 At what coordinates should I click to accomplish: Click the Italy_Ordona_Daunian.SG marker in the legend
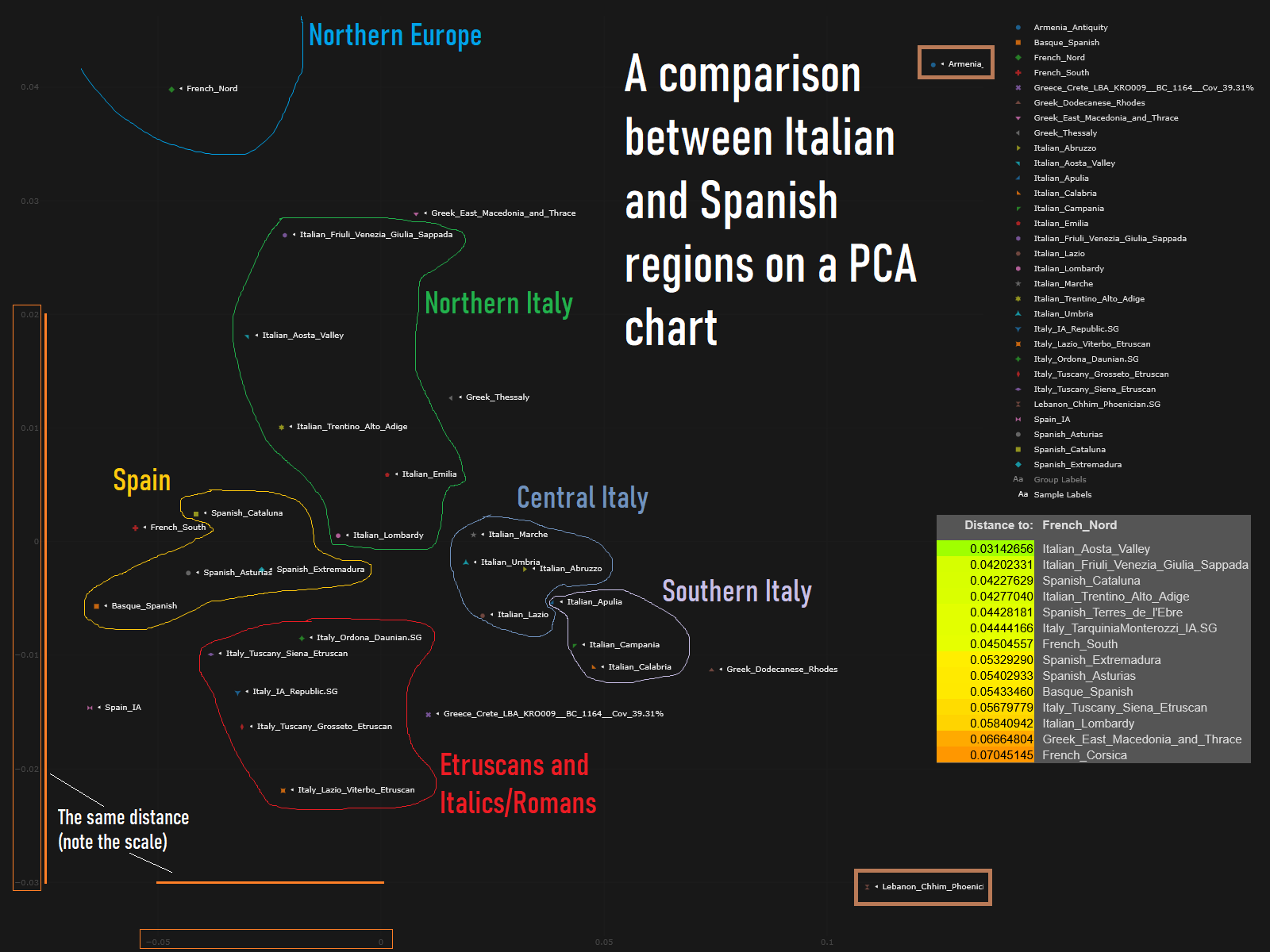coord(1018,359)
